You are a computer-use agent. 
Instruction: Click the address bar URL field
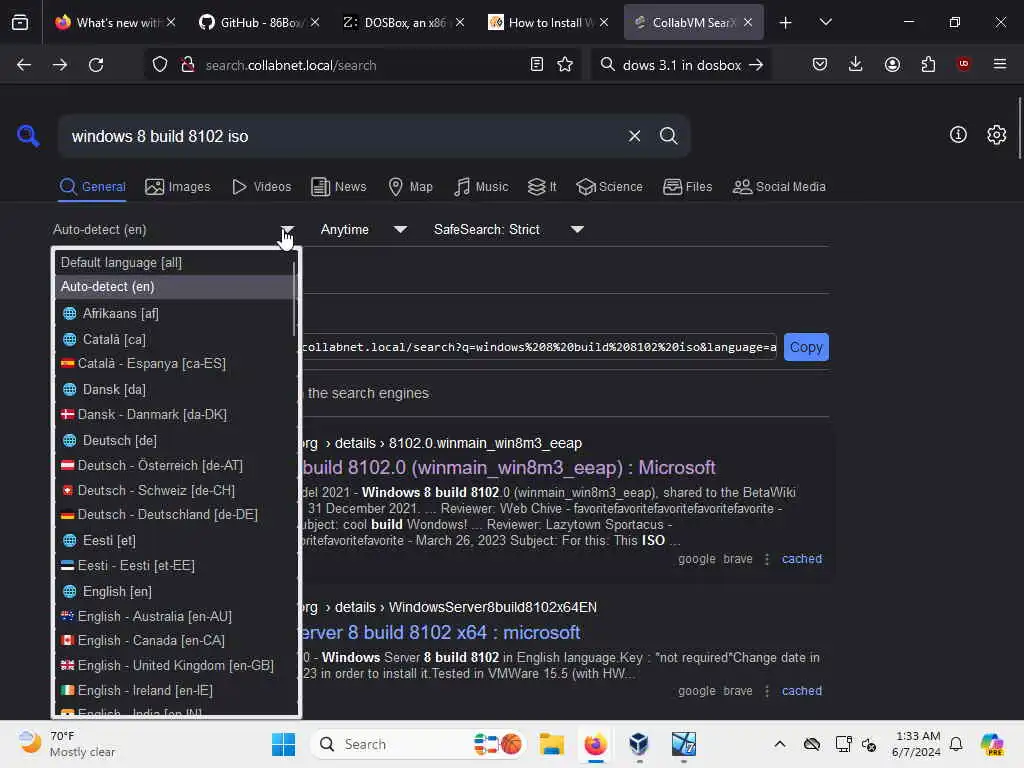tap(362, 65)
